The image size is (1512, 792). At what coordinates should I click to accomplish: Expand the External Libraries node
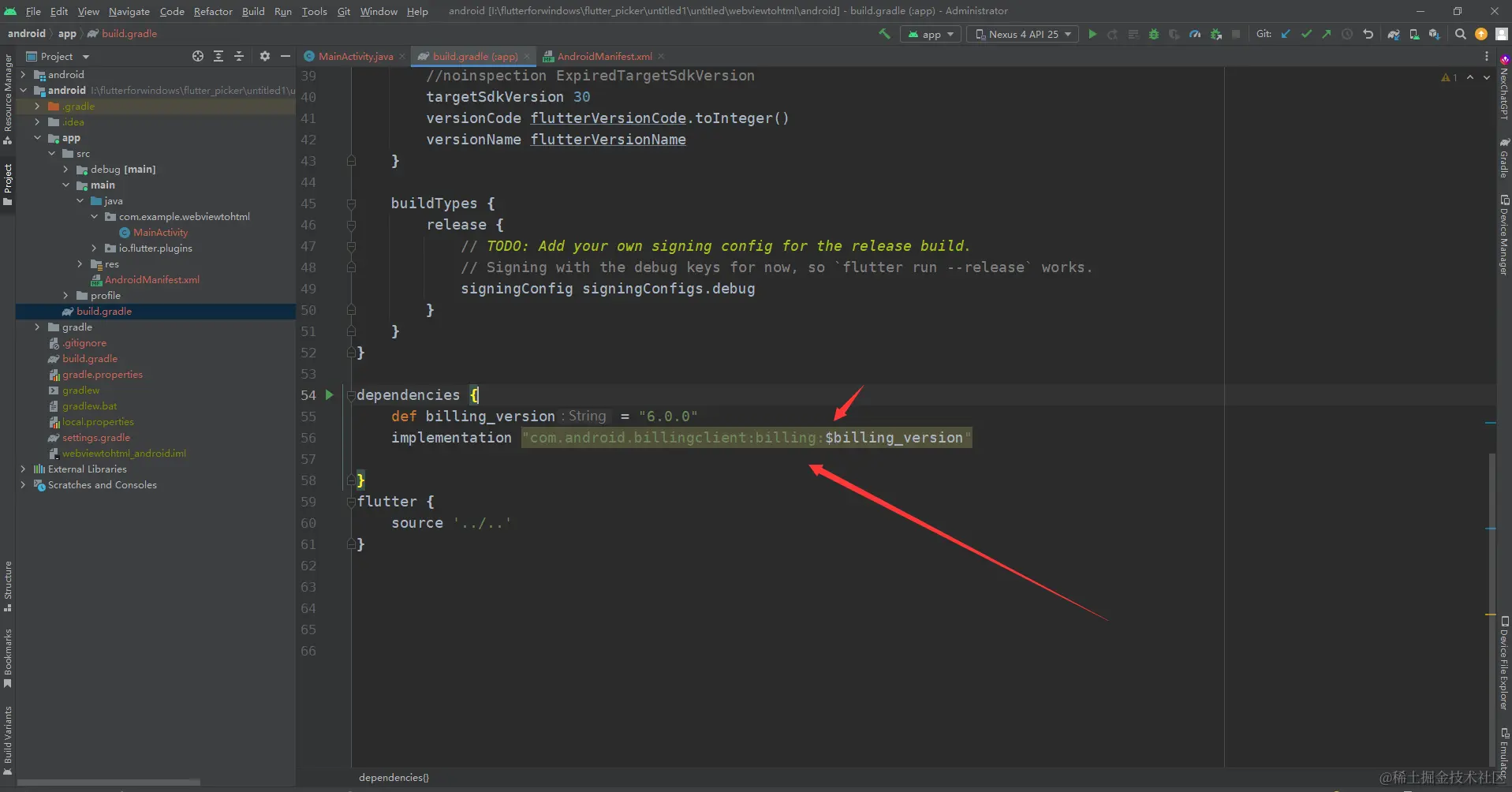[23, 469]
